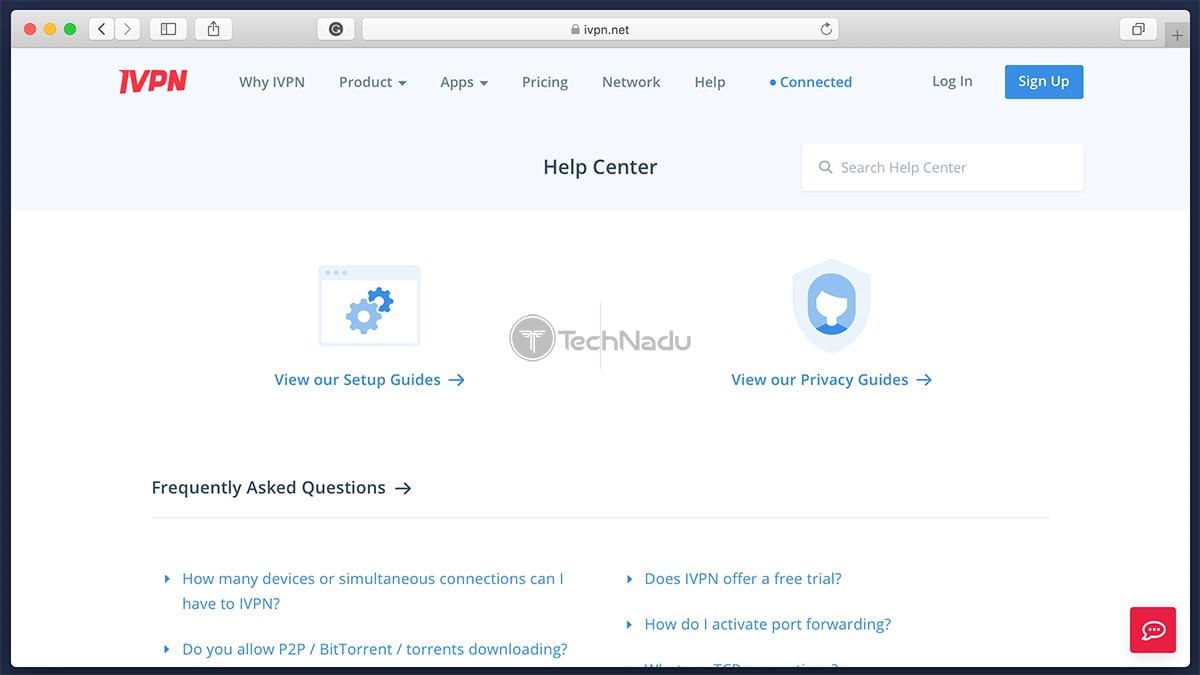Click the Connected status indicator
The image size is (1200, 675).
click(811, 82)
